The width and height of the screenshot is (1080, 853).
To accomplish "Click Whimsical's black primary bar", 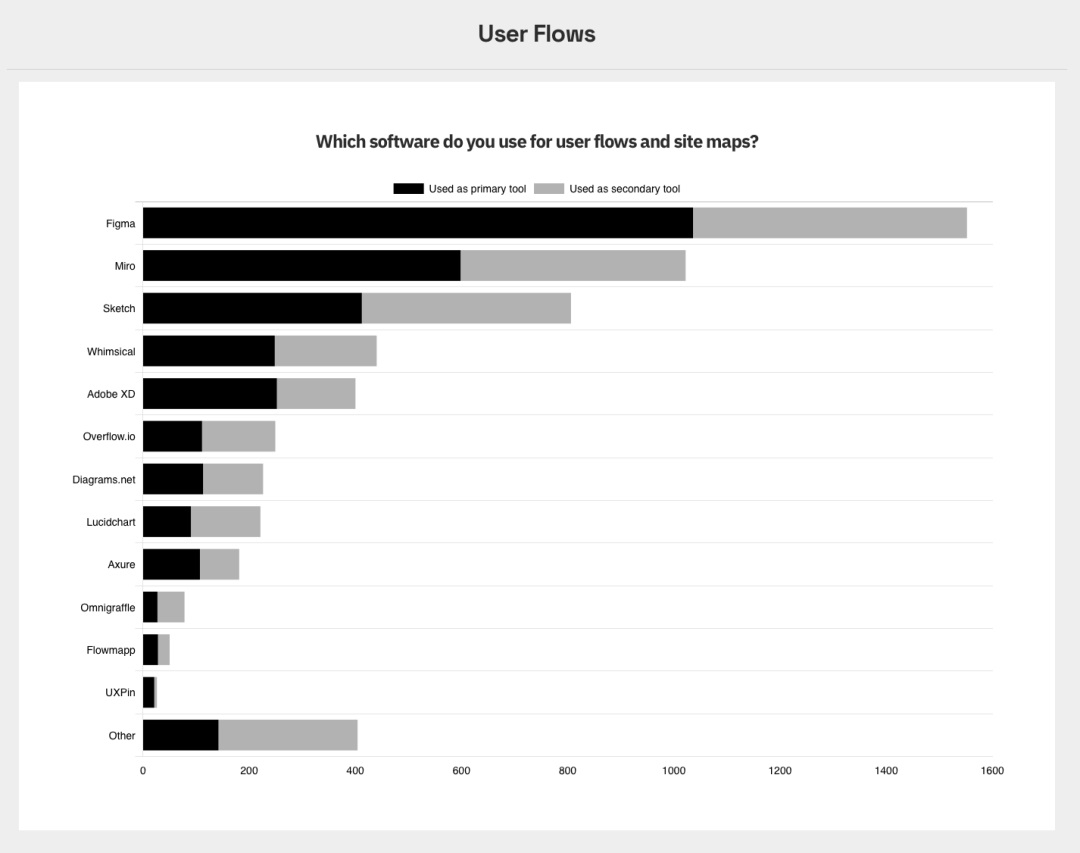I will tap(208, 351).
